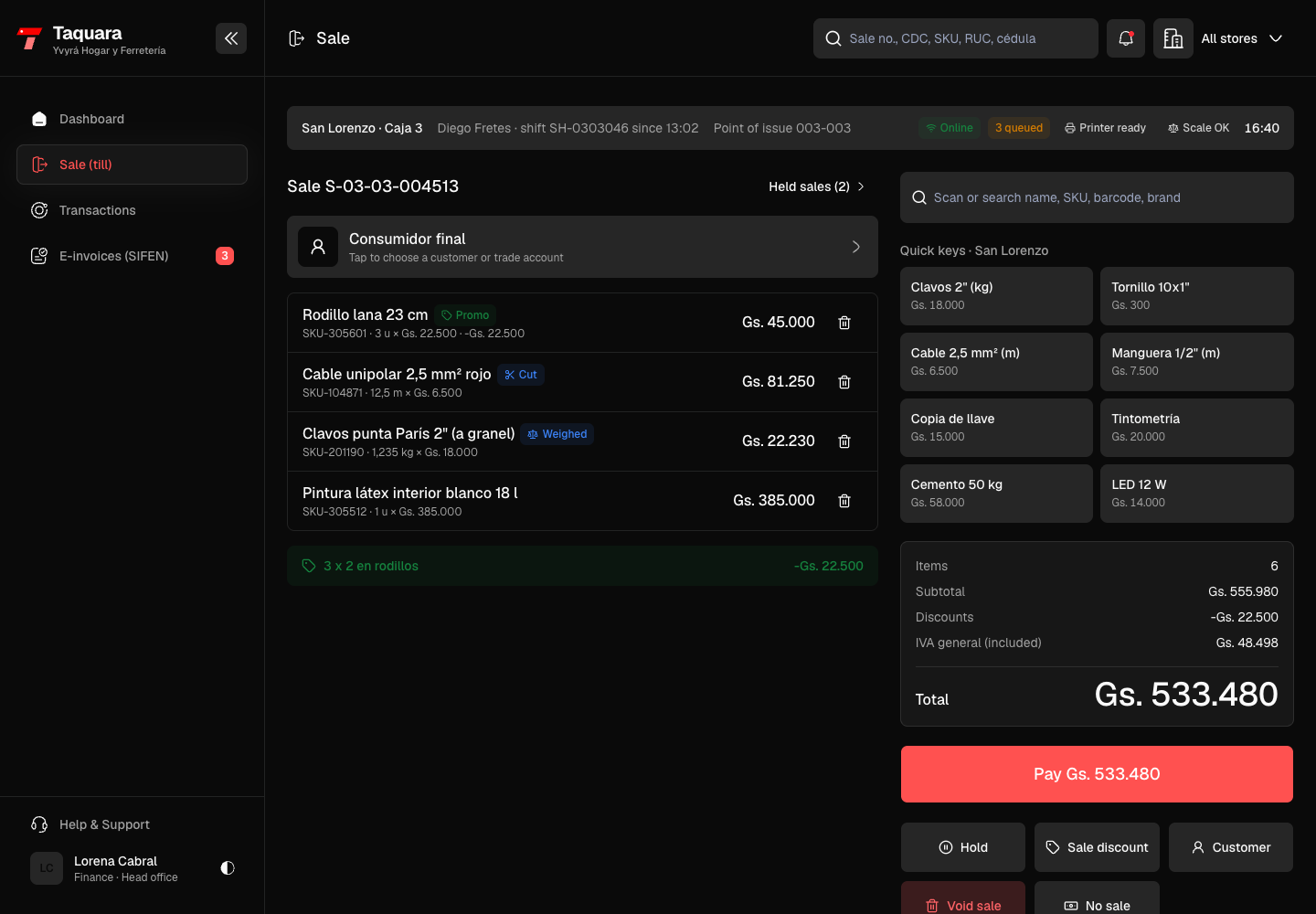Add LED 12 W quick key
Screen dimensions: 1316x914
point(1197,494)
